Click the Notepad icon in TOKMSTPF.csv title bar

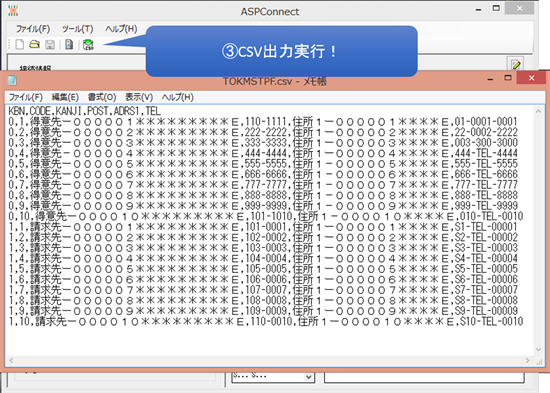click(x=12, y=80)
